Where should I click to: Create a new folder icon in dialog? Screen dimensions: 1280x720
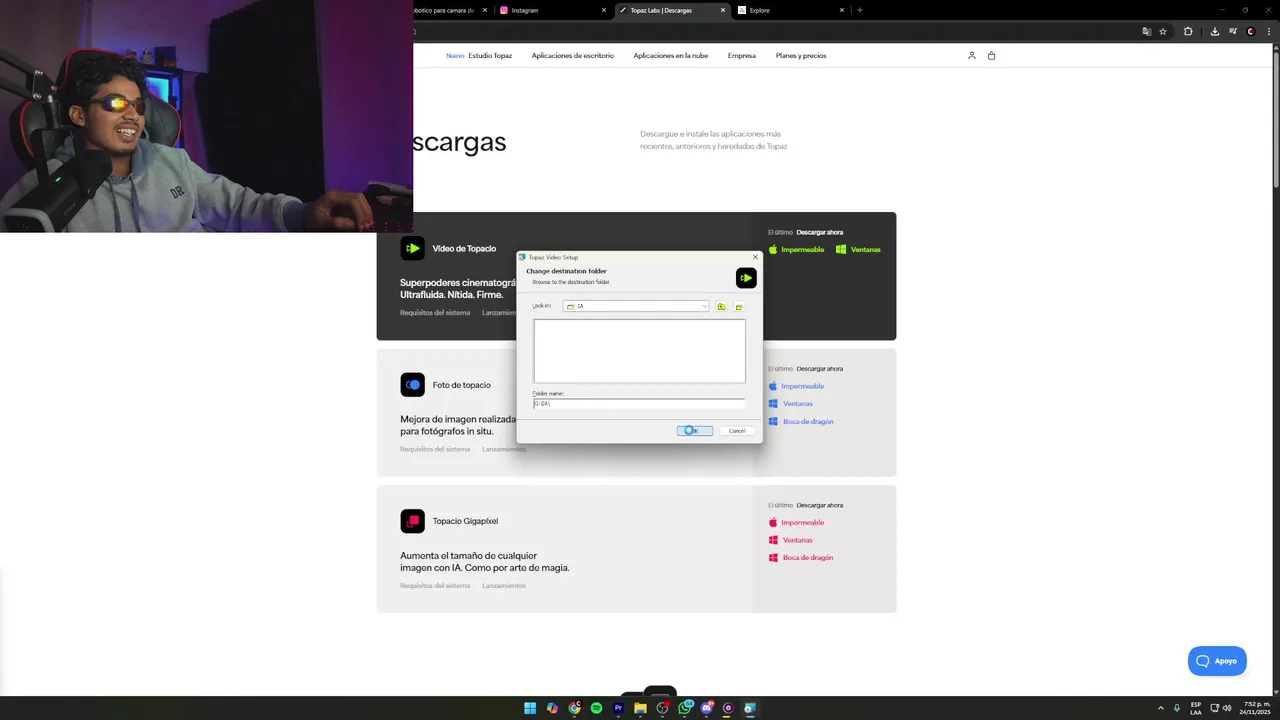[x=739, y=306]
